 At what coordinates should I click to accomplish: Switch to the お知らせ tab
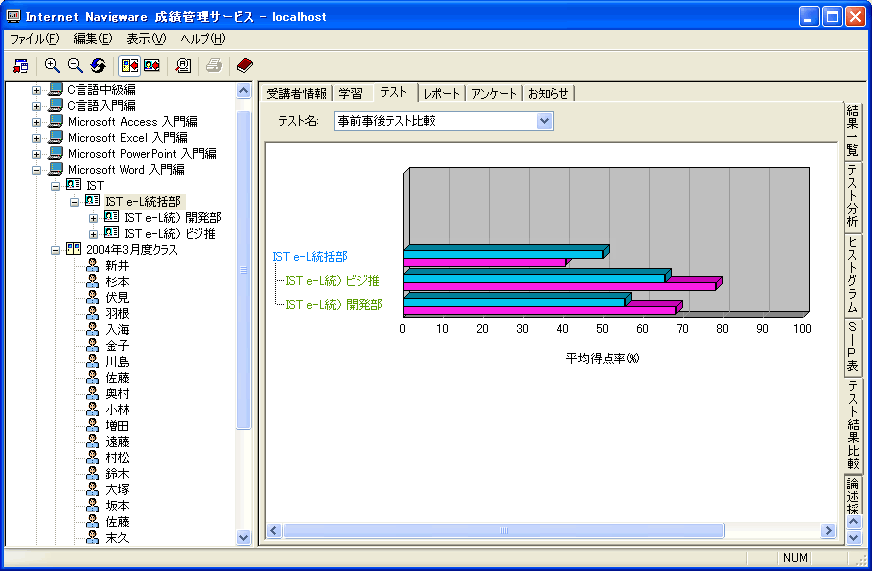click(548, 93)
